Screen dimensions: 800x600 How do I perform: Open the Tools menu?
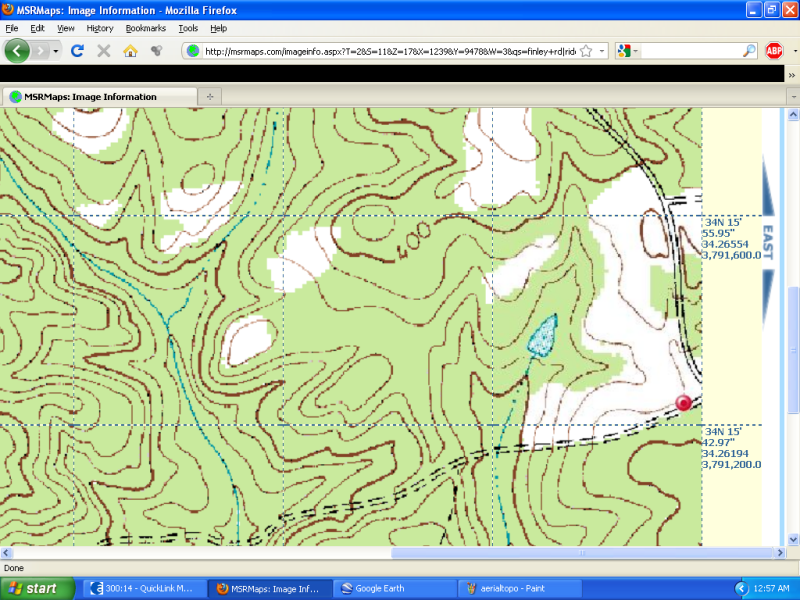pos(188,28)
